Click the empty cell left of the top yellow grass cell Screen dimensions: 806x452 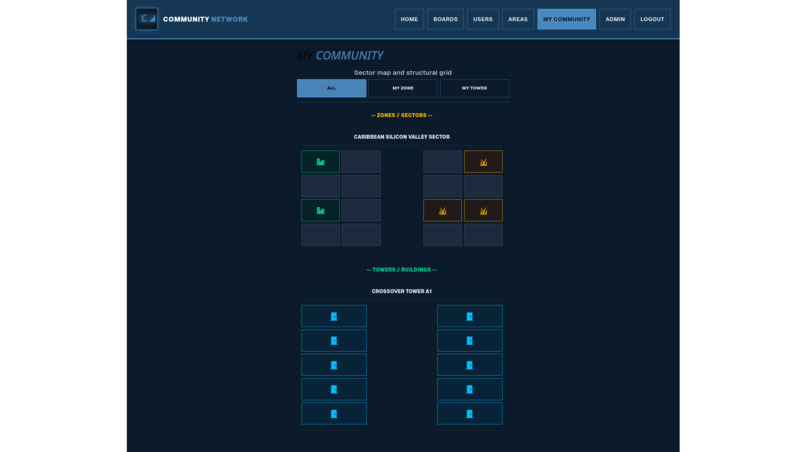tap(442, 161)
